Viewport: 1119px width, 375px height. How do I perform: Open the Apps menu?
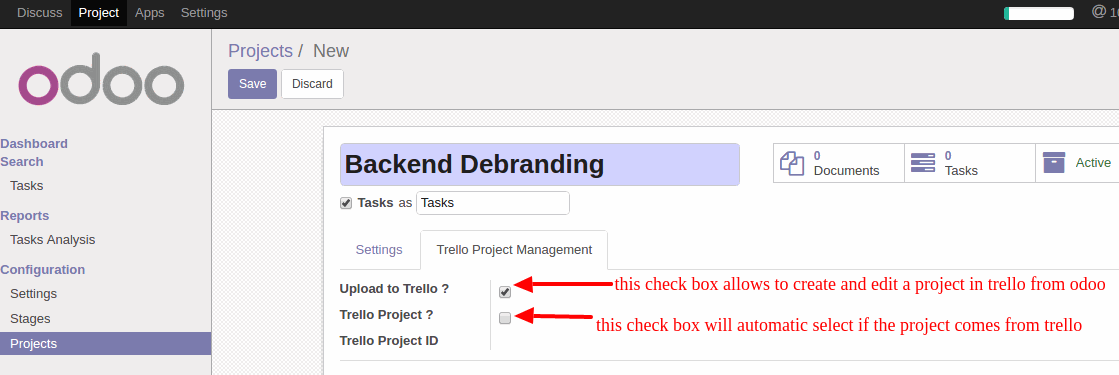pyautogui.click(x=149, y=13)
